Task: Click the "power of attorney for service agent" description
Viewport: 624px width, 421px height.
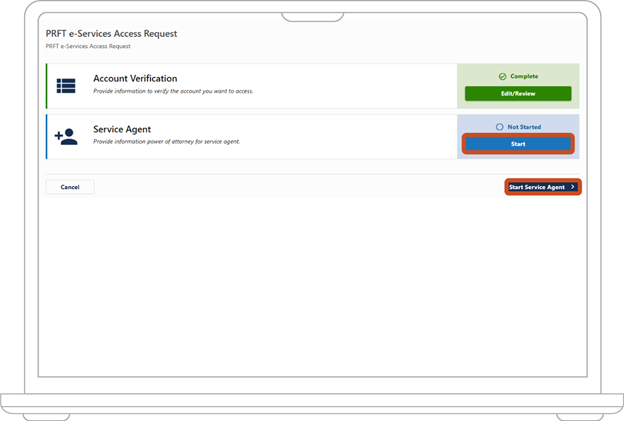Action: pos(167,142)
